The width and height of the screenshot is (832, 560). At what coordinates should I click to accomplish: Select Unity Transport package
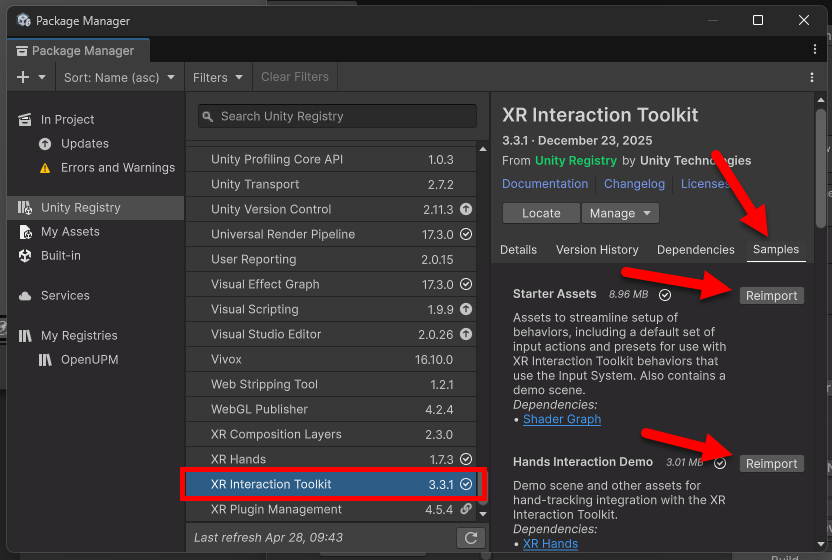331,184
